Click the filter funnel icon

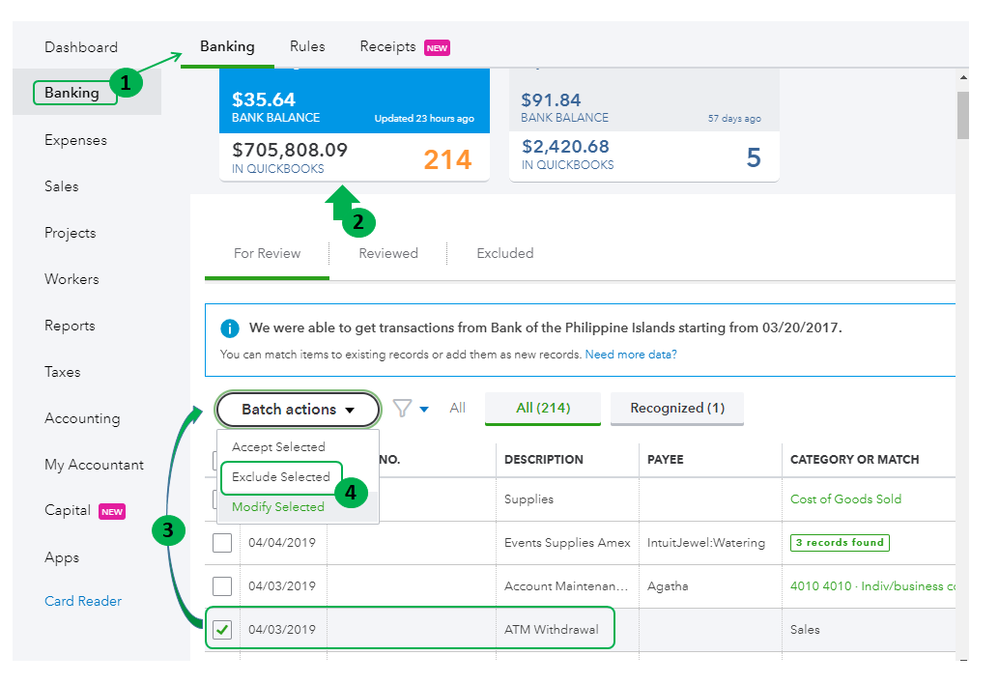tap(402, 408)
